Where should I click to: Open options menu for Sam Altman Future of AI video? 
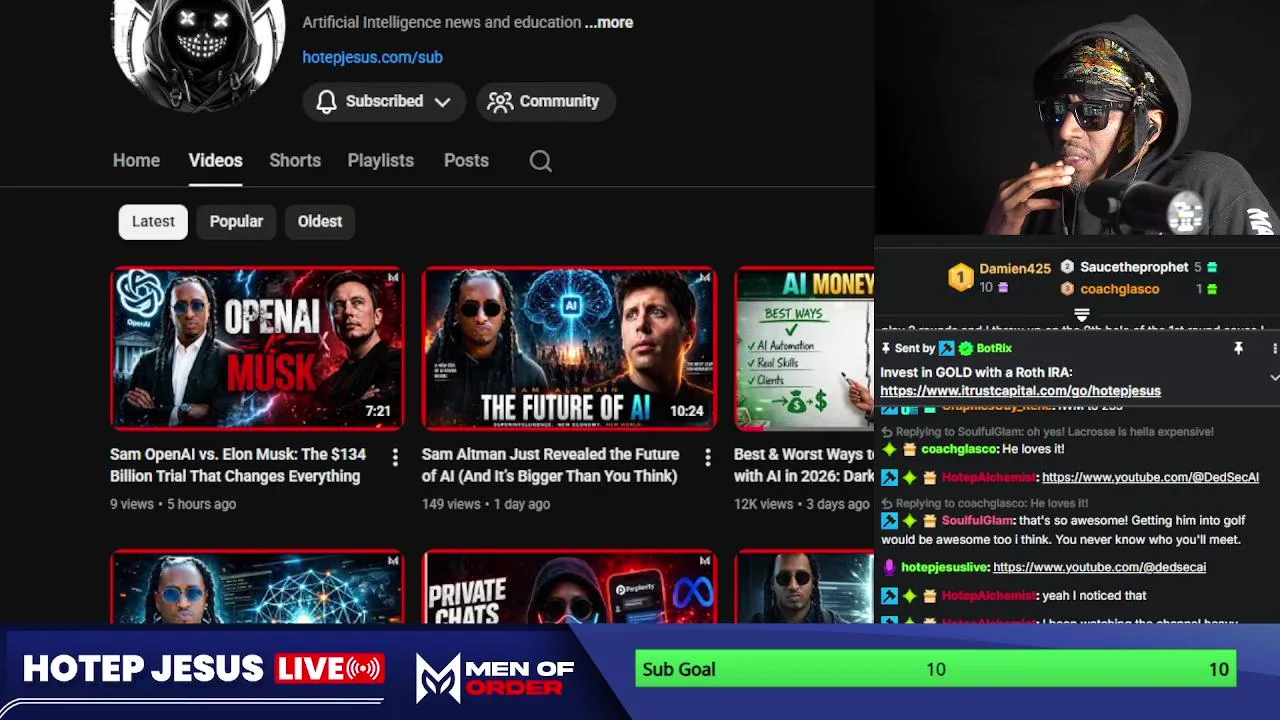coord(707,457)
